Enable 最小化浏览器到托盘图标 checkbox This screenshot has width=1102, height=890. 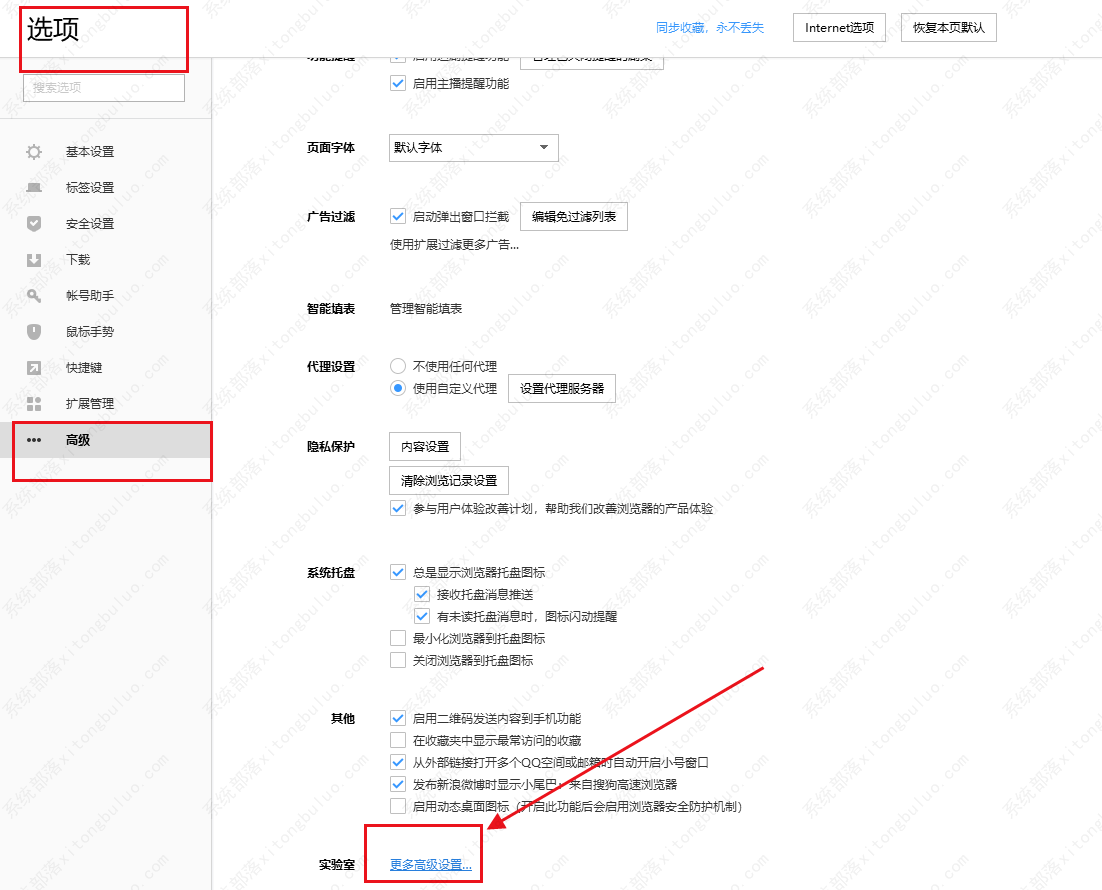tap(398, 638)
